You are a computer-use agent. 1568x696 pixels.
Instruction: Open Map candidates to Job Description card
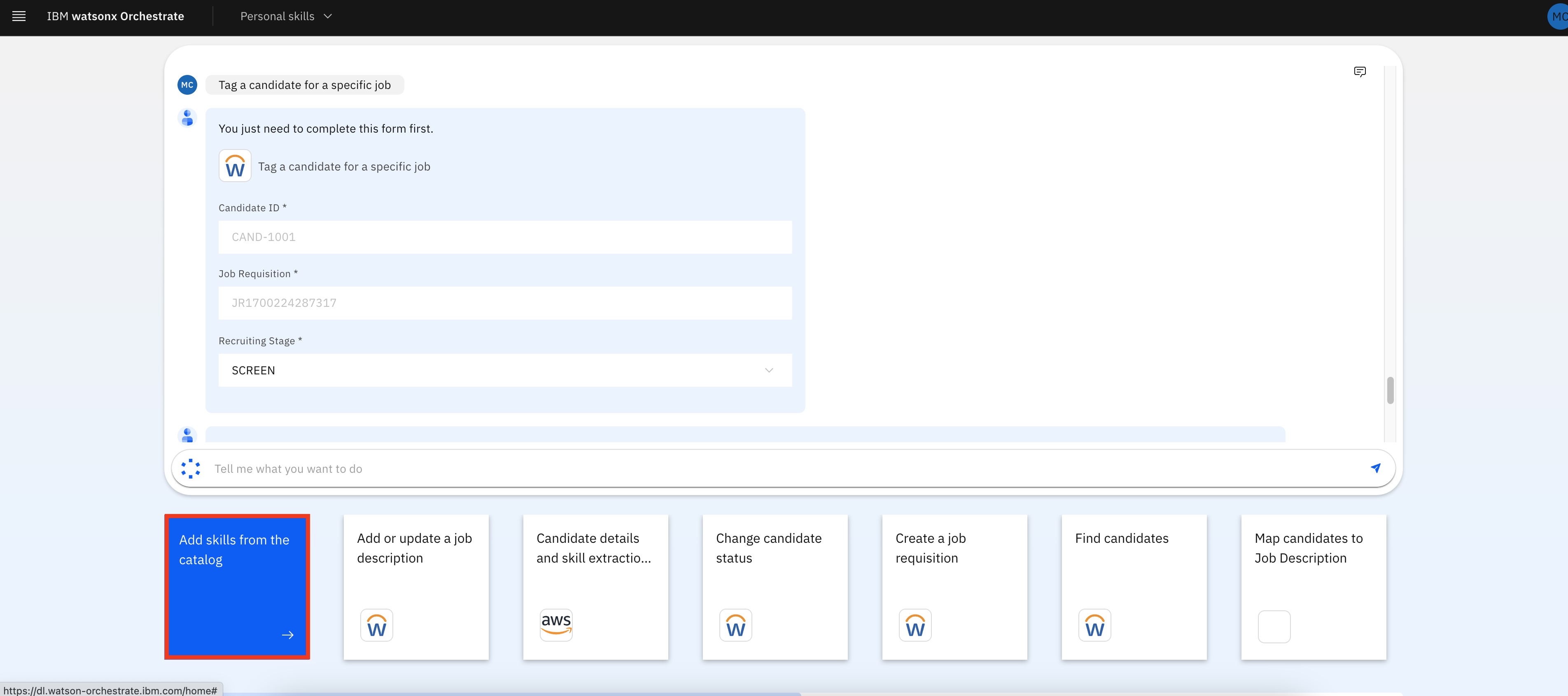[1313, 586]
